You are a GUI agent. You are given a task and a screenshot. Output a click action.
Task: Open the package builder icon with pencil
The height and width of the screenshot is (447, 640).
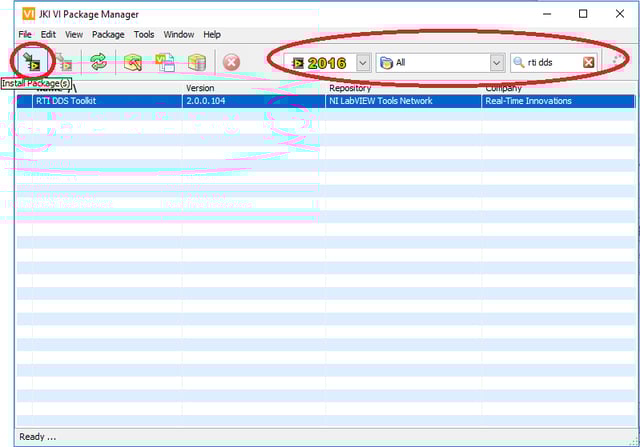point(133,62)
